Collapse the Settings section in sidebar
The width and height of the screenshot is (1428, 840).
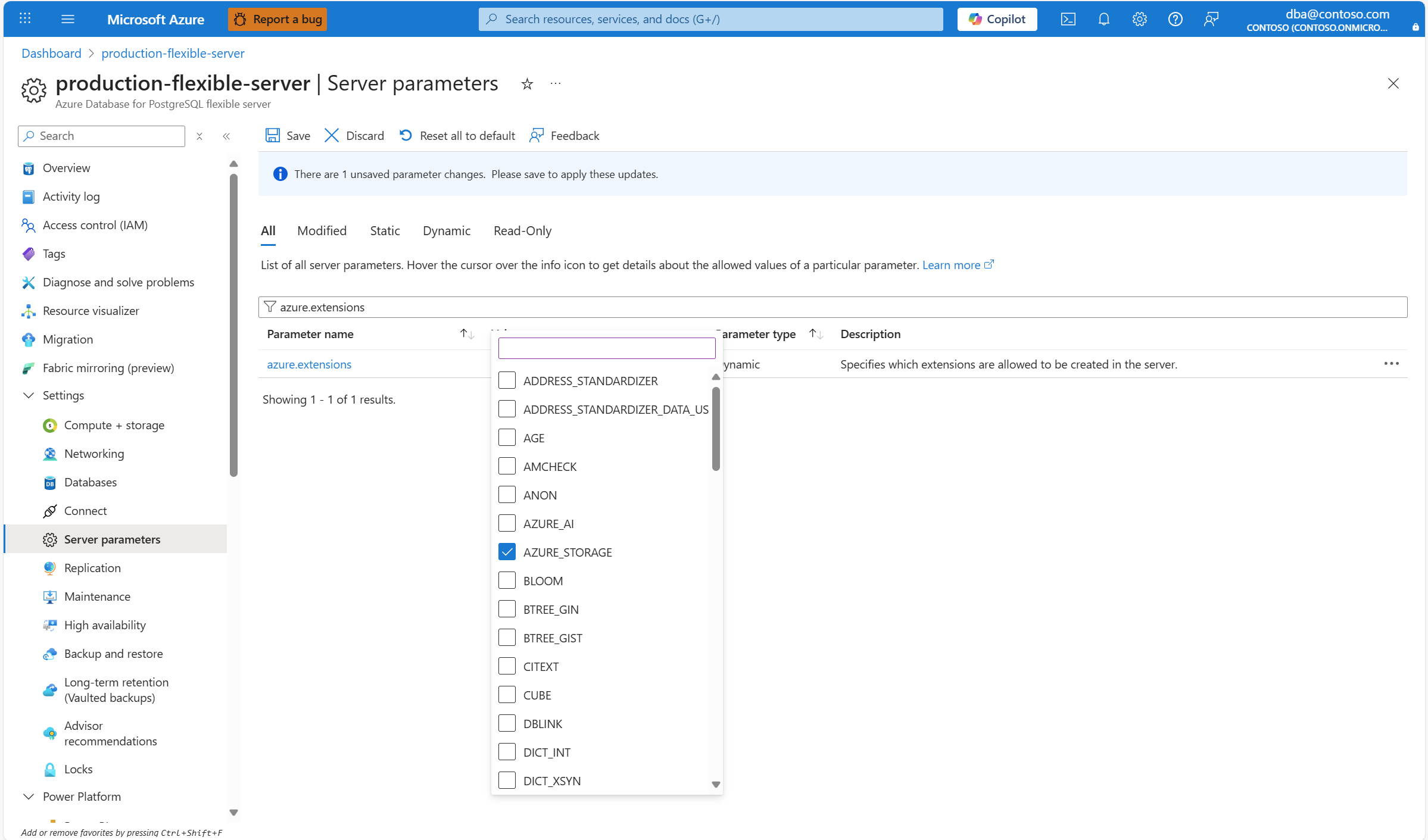coord(28,395)
